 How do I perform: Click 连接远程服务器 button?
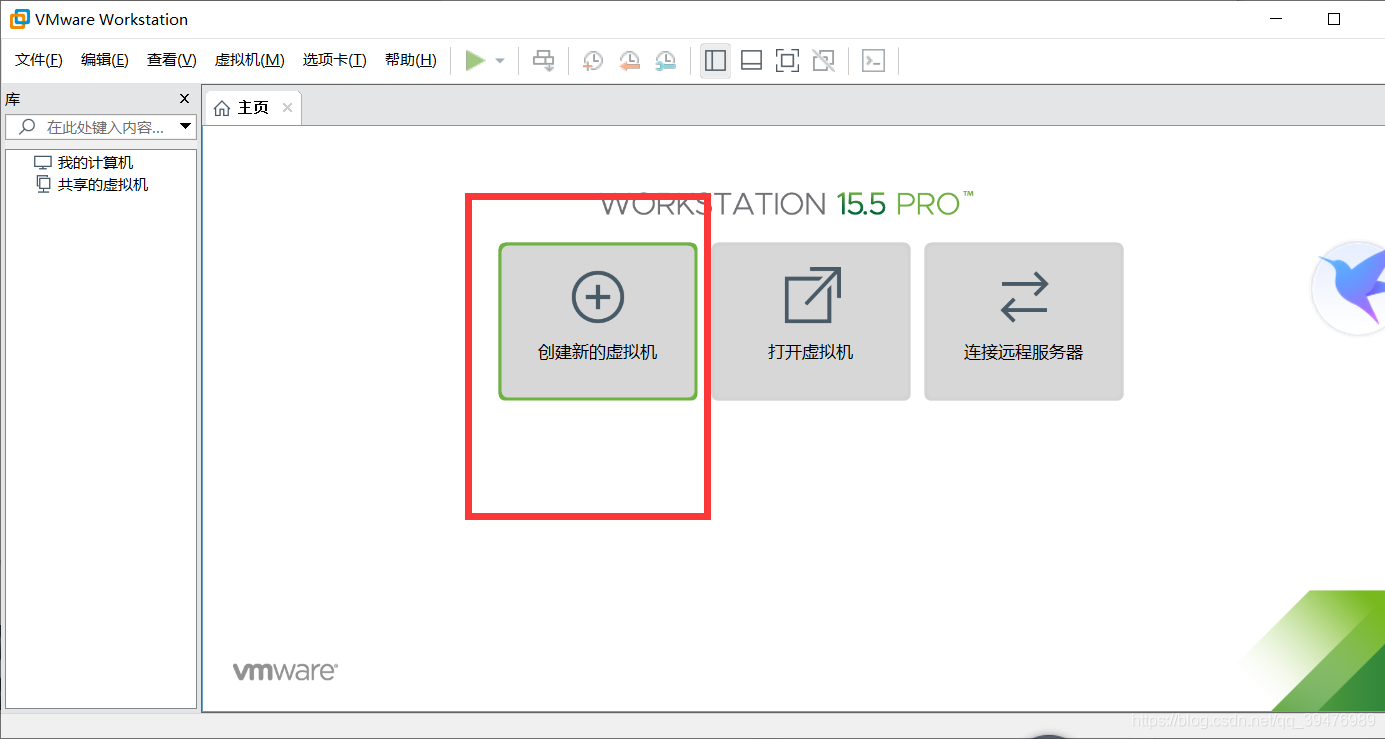click(1024, 321)
